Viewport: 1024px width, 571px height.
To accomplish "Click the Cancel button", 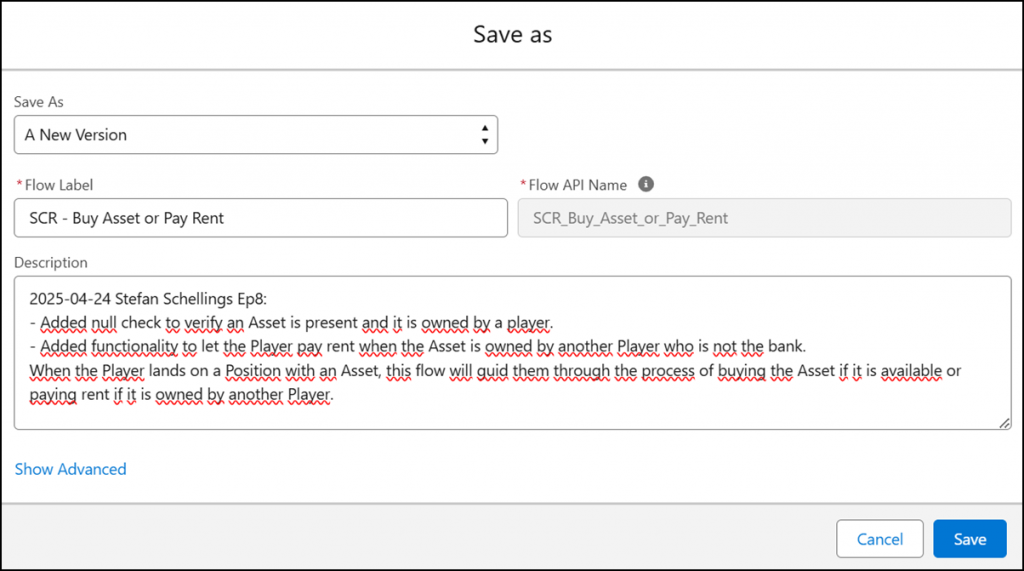I will click(x=880, y=539).
